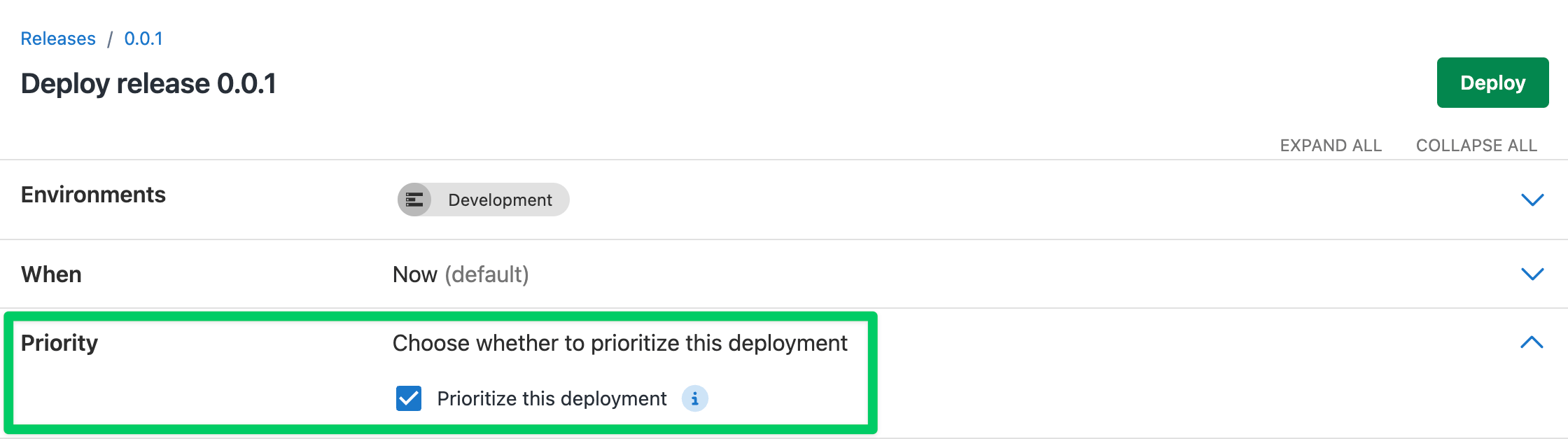Click the When section heading

tap(51, 274)
